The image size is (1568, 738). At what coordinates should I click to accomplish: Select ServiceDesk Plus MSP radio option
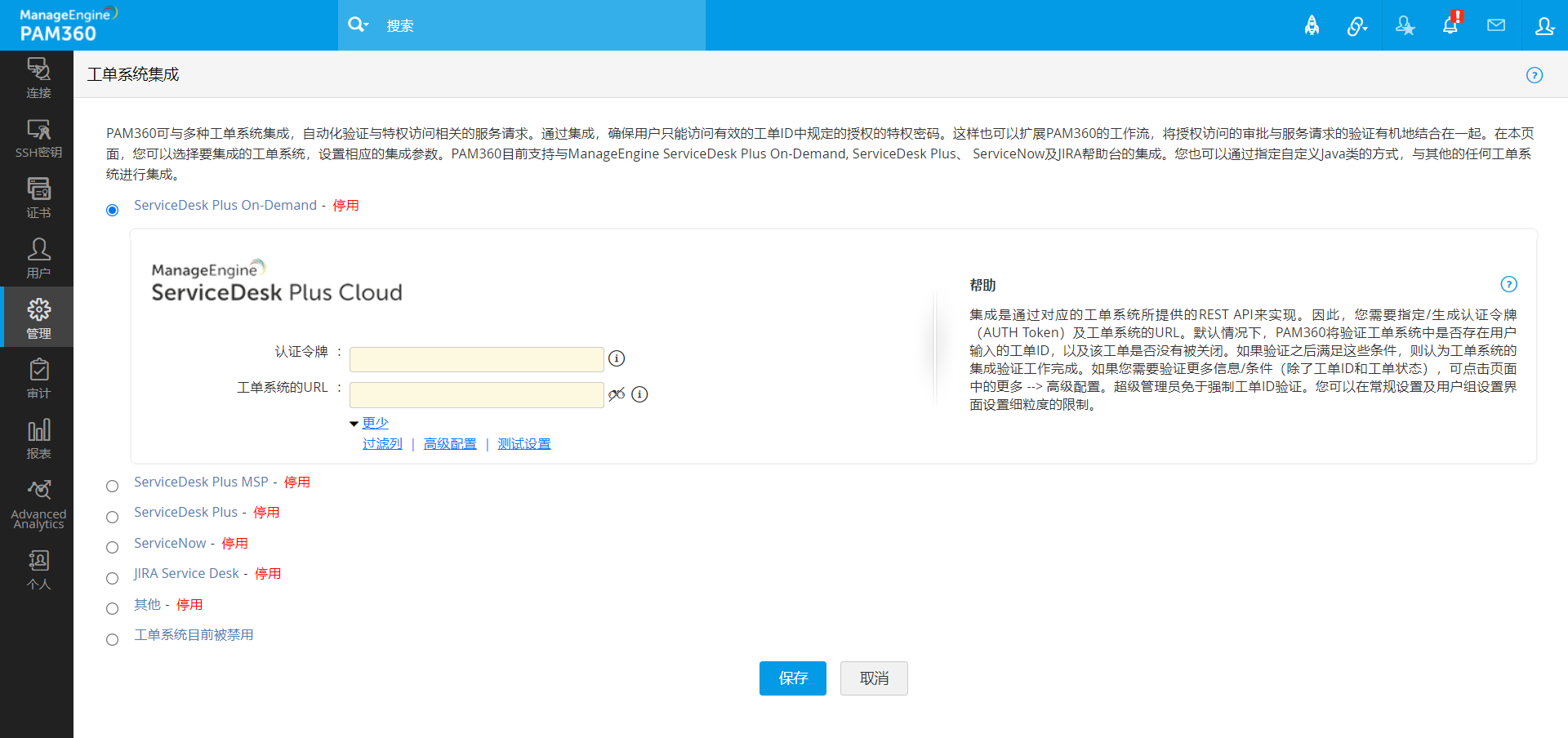tap(113, 487)
